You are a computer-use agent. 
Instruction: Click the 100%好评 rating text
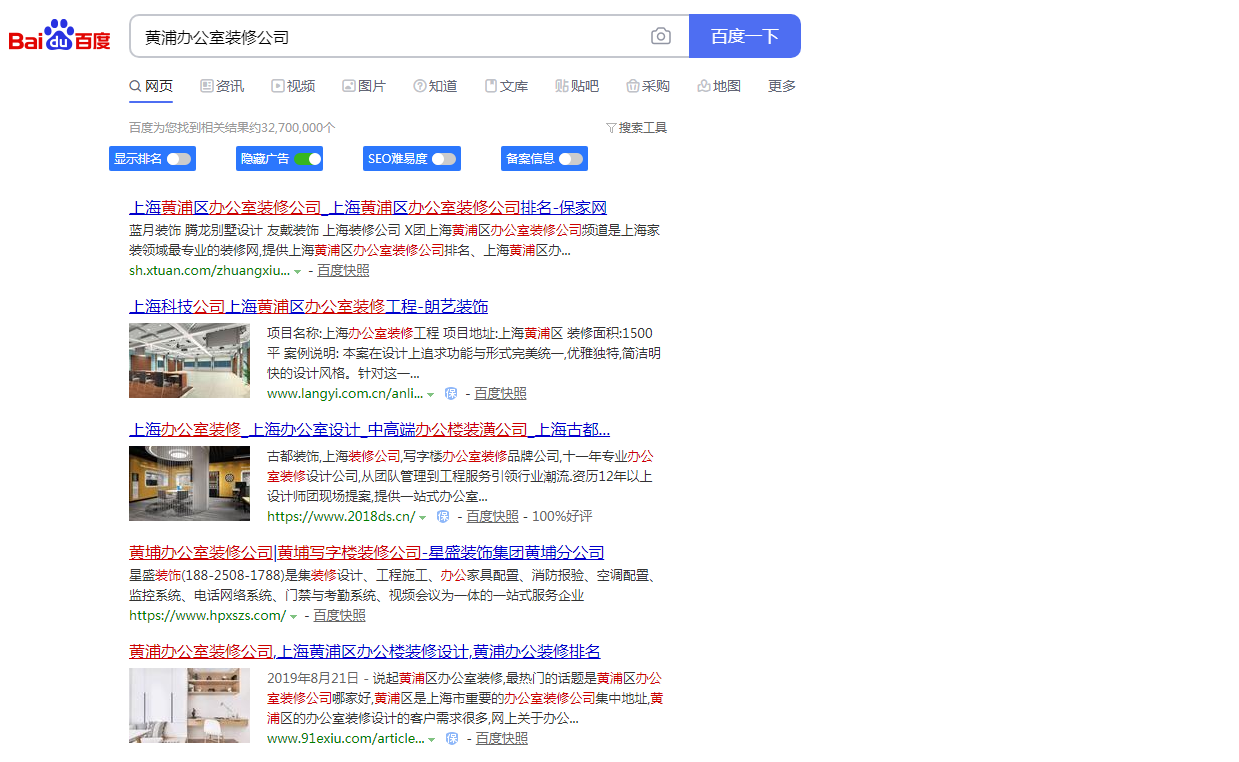(x=562, y=517)
